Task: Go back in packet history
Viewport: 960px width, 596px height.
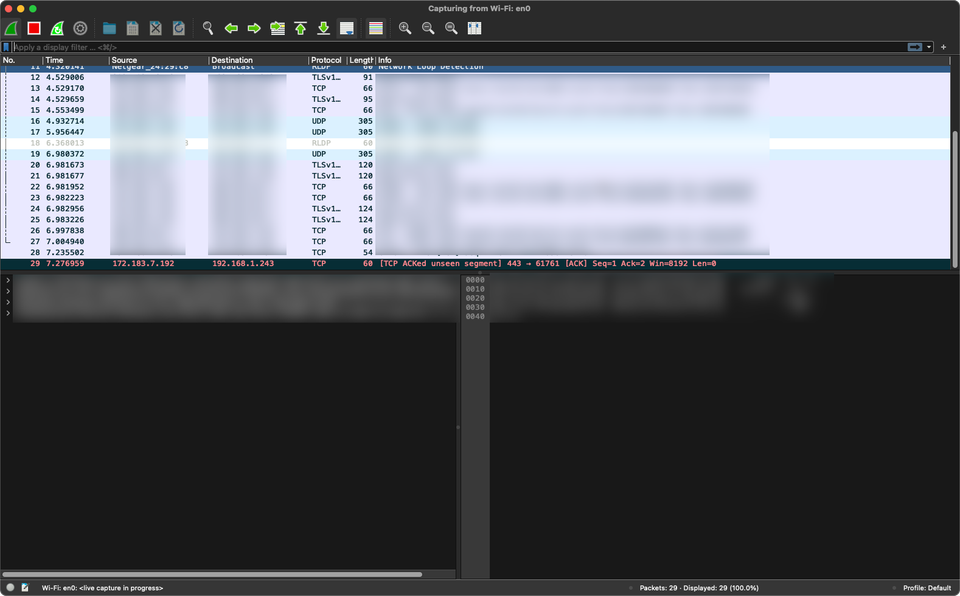Action: tap(231, 28)
